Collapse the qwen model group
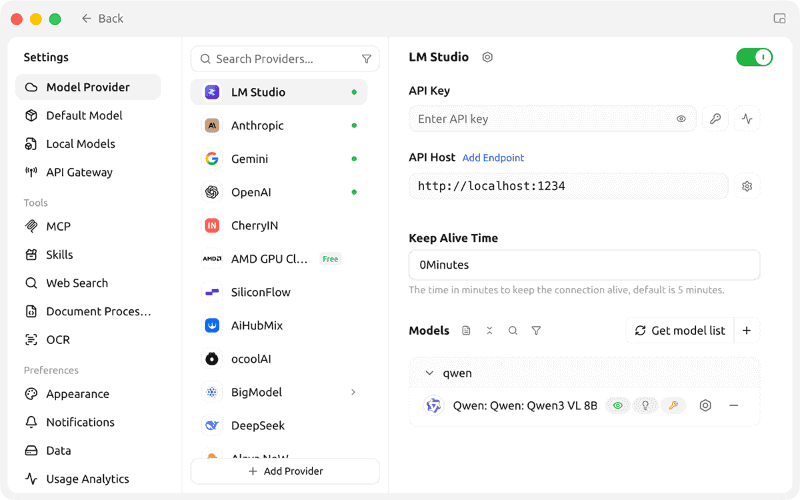Screen dimensions: 800x500 pos(430,373)
